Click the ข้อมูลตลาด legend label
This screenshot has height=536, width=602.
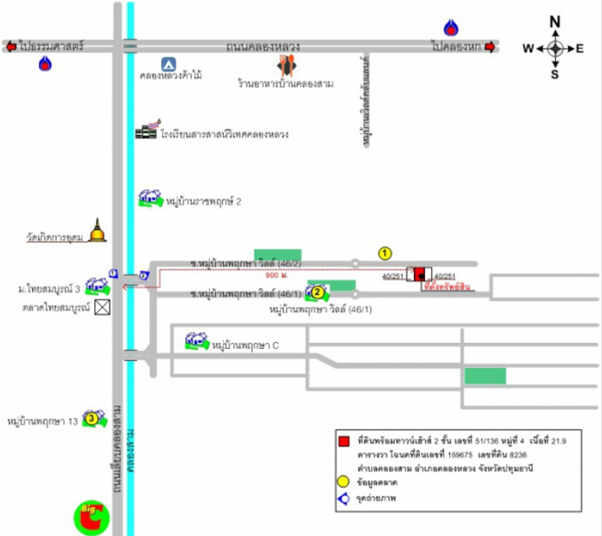pos(377,482)
